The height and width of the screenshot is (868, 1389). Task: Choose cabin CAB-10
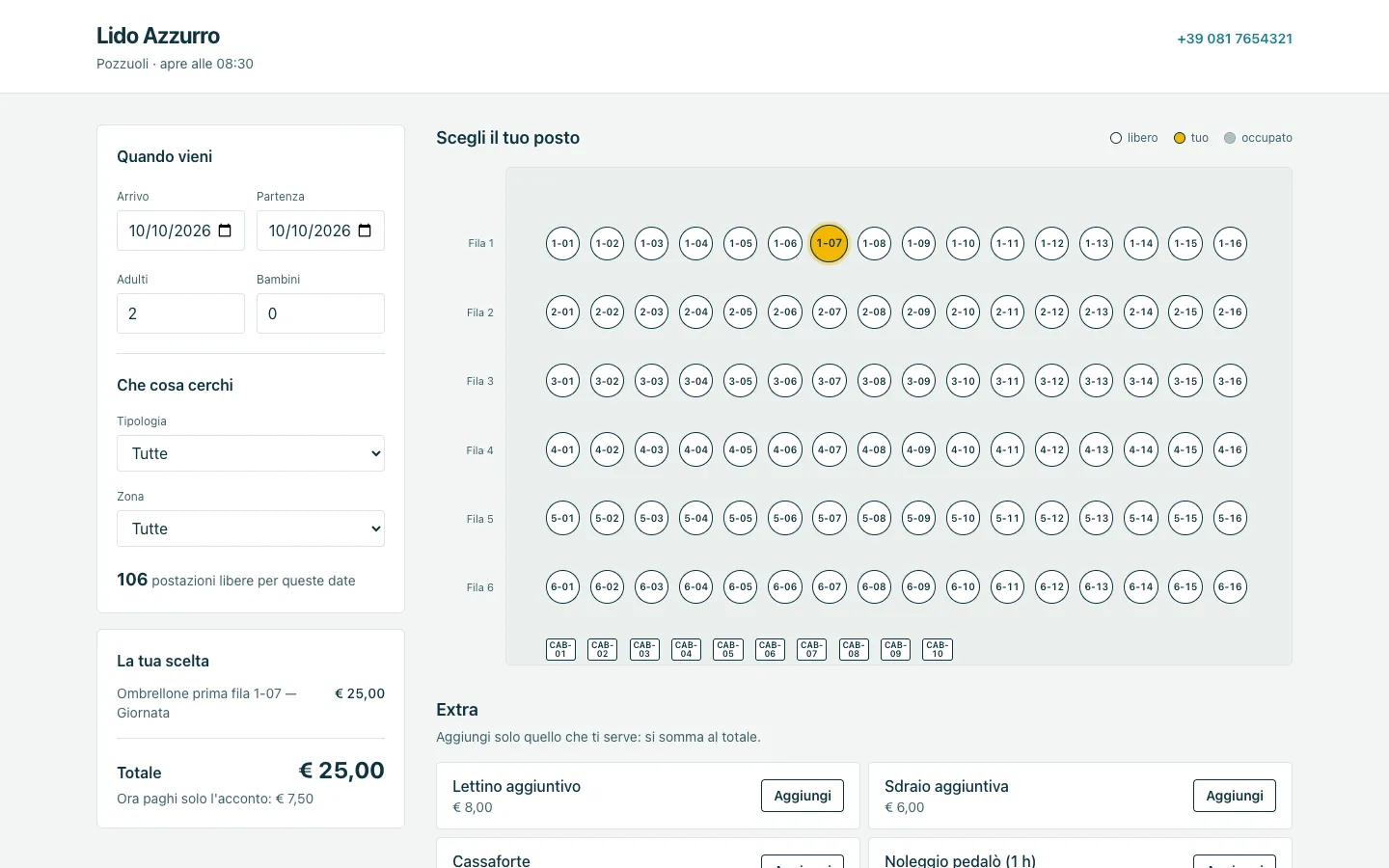(938, 649)
